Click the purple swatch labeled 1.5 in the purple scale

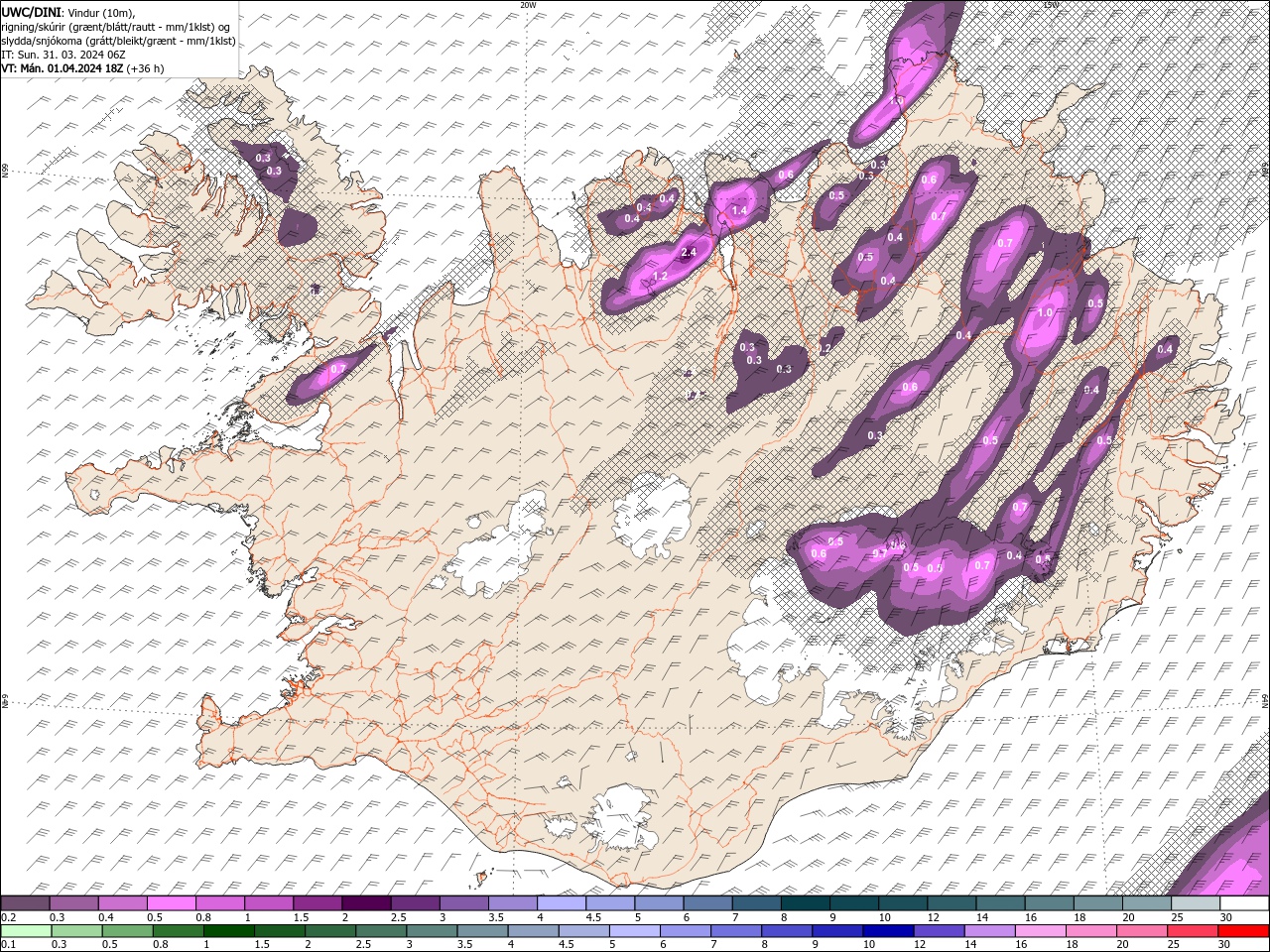(x=317, y=903)
